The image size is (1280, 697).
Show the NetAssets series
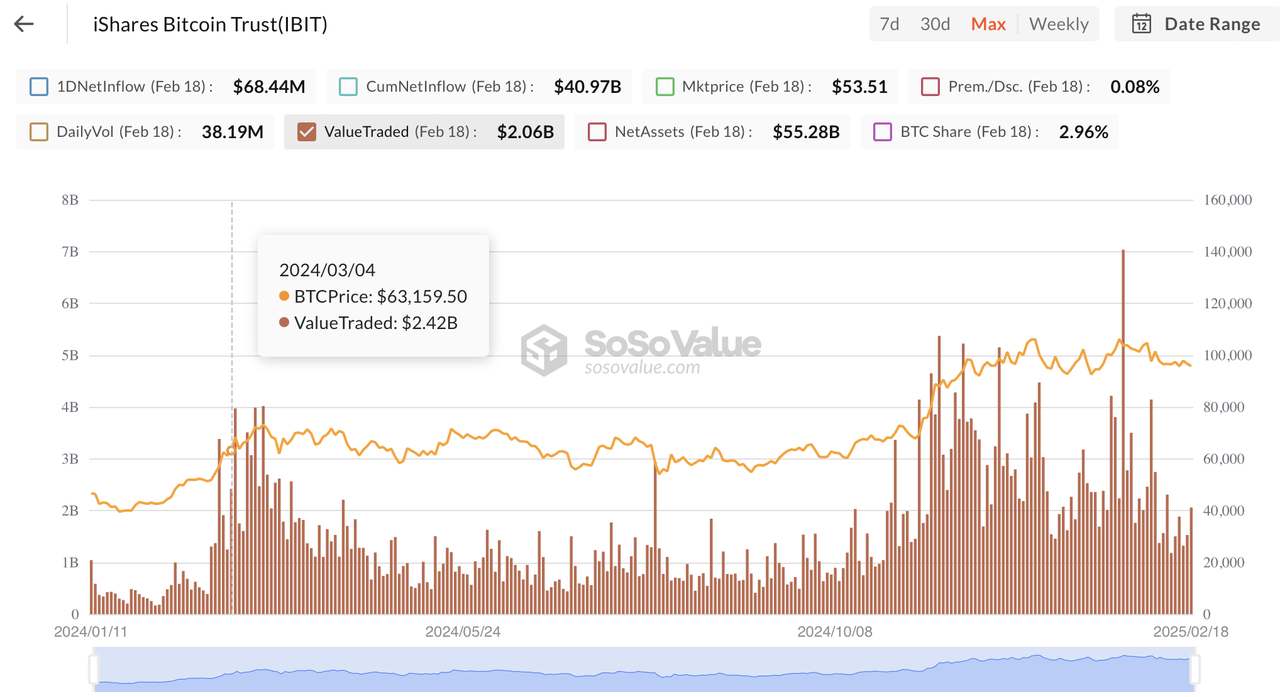coord(597,132)
